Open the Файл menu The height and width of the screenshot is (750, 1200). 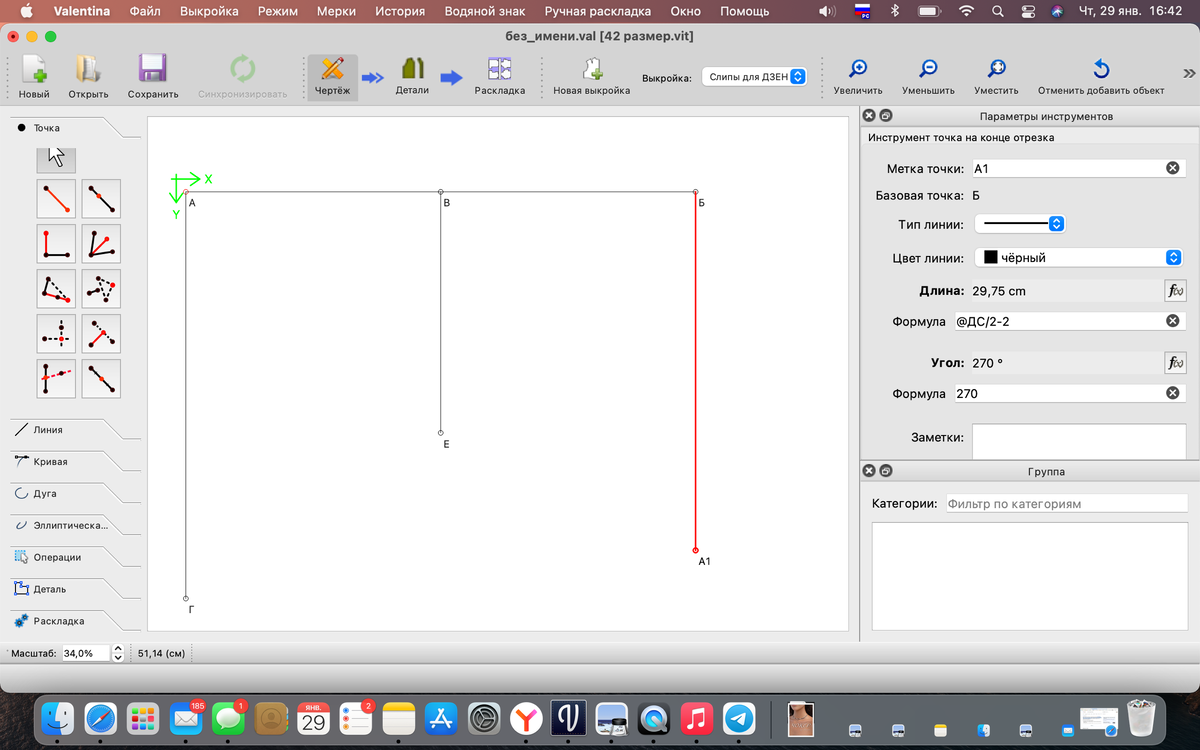[x=146, y=11]
